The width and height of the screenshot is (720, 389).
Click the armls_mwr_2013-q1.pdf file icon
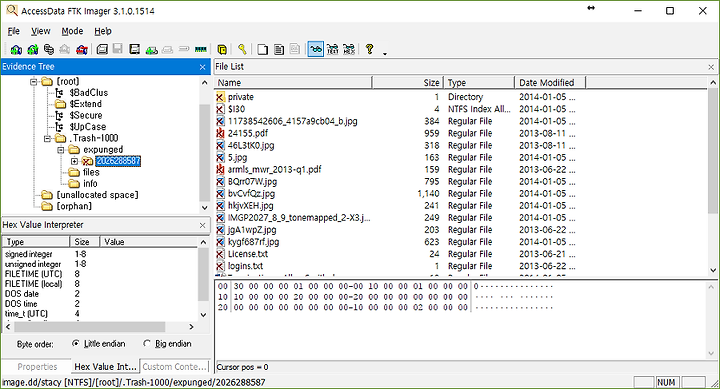pos(220,169)
